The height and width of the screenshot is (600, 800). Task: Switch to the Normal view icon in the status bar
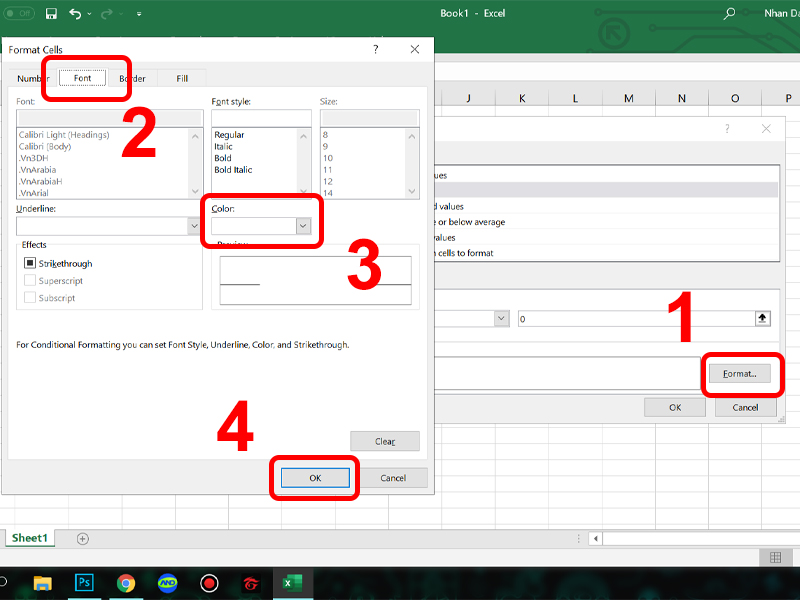click(x=775, y=557)
